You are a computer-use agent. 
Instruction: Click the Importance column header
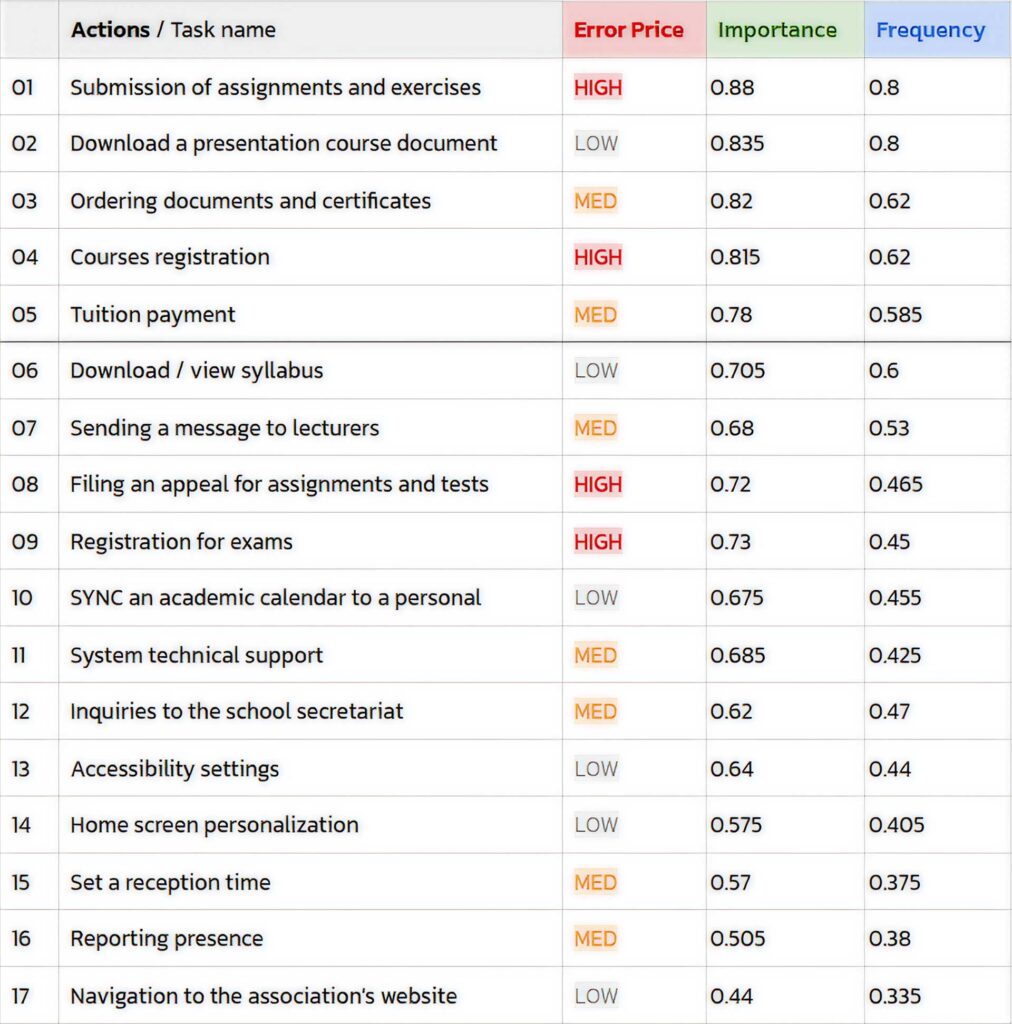point(776,30)
